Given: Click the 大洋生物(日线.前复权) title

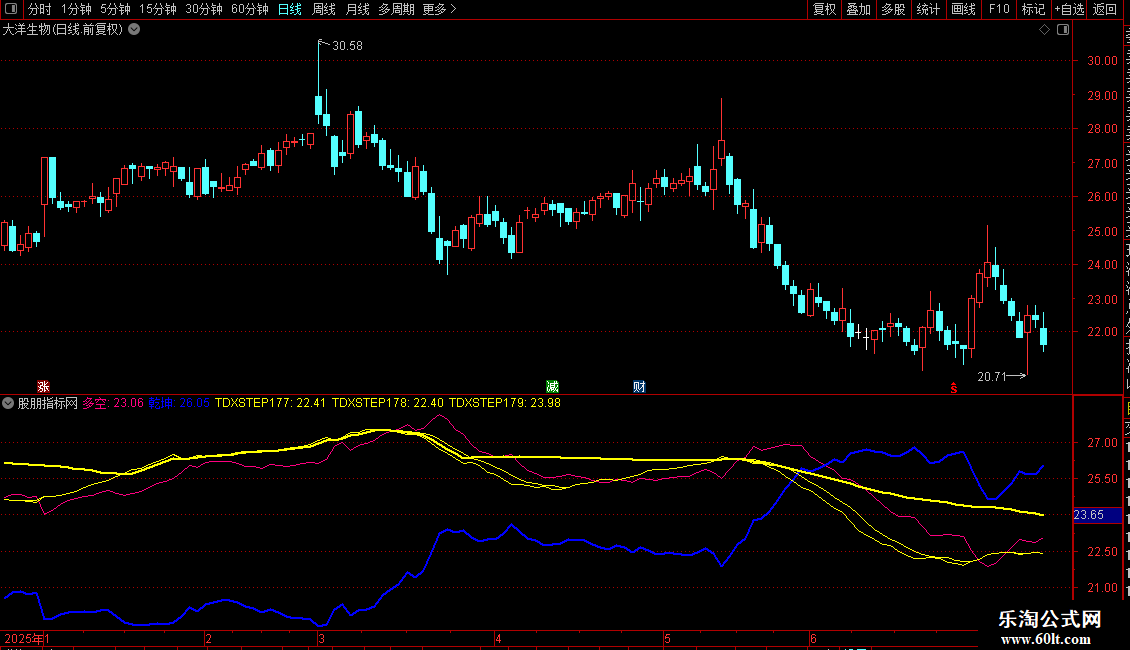Looking at the screenshot, I should pyautogui.click(x=63, y=30).
